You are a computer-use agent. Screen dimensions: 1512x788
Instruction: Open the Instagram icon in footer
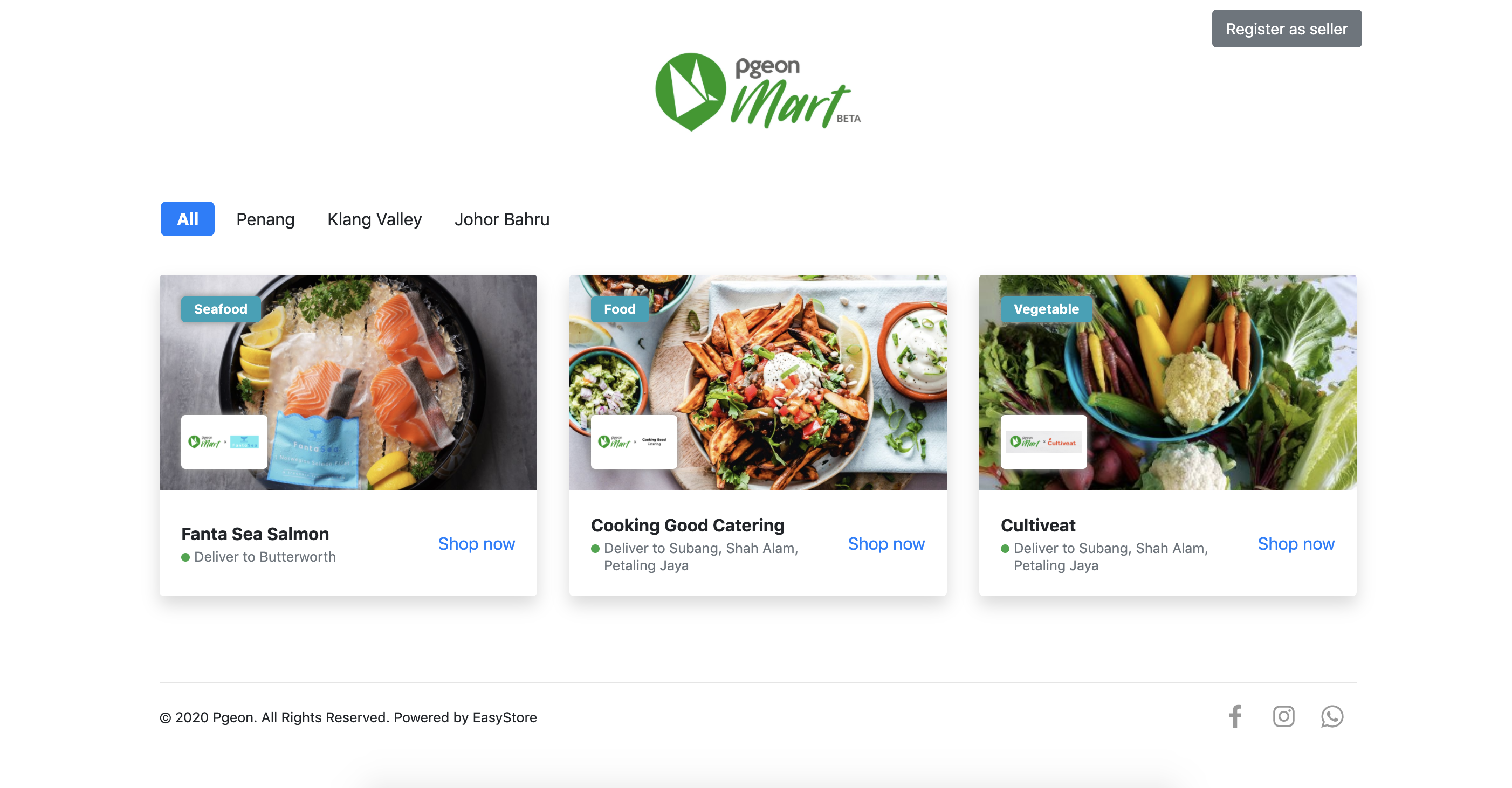[x=1284, y=716]
